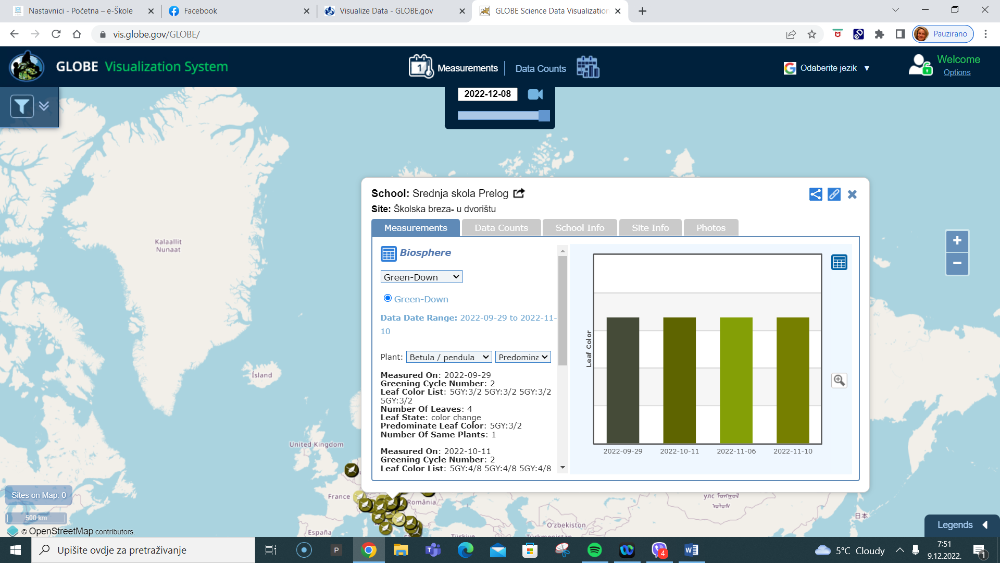Click the map zoom in plus button
The height and width of the screenshot is (563, 1000).
click(x=957, y=241)
